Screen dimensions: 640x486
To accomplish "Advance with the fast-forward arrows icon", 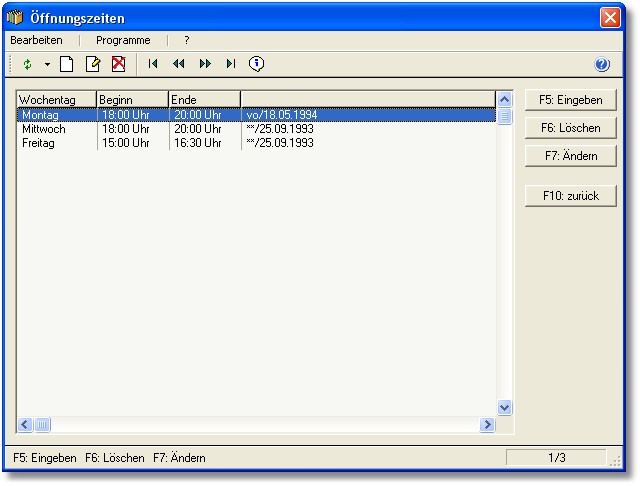I will pos(205,64).
